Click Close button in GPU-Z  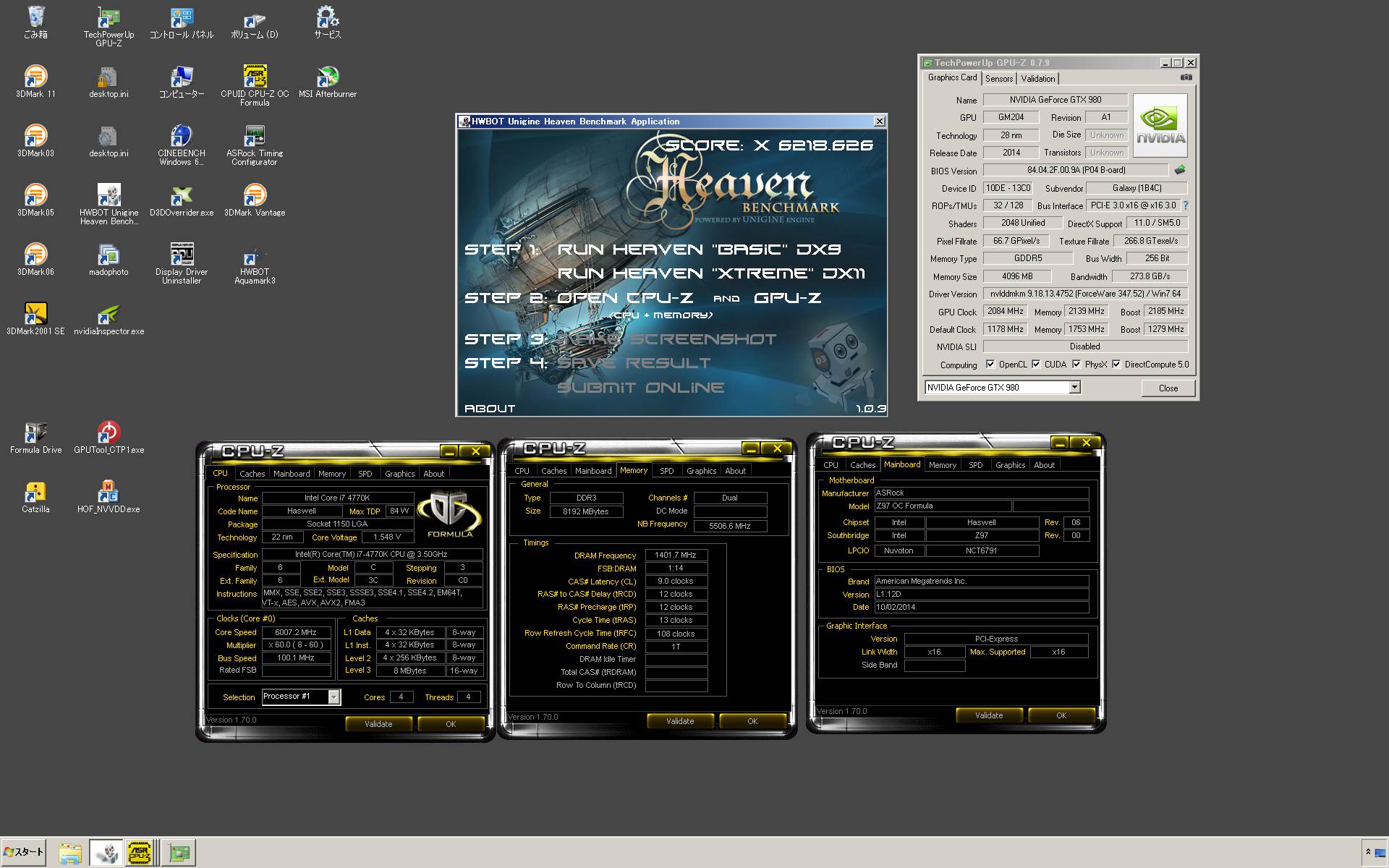tap(1168, 388)
